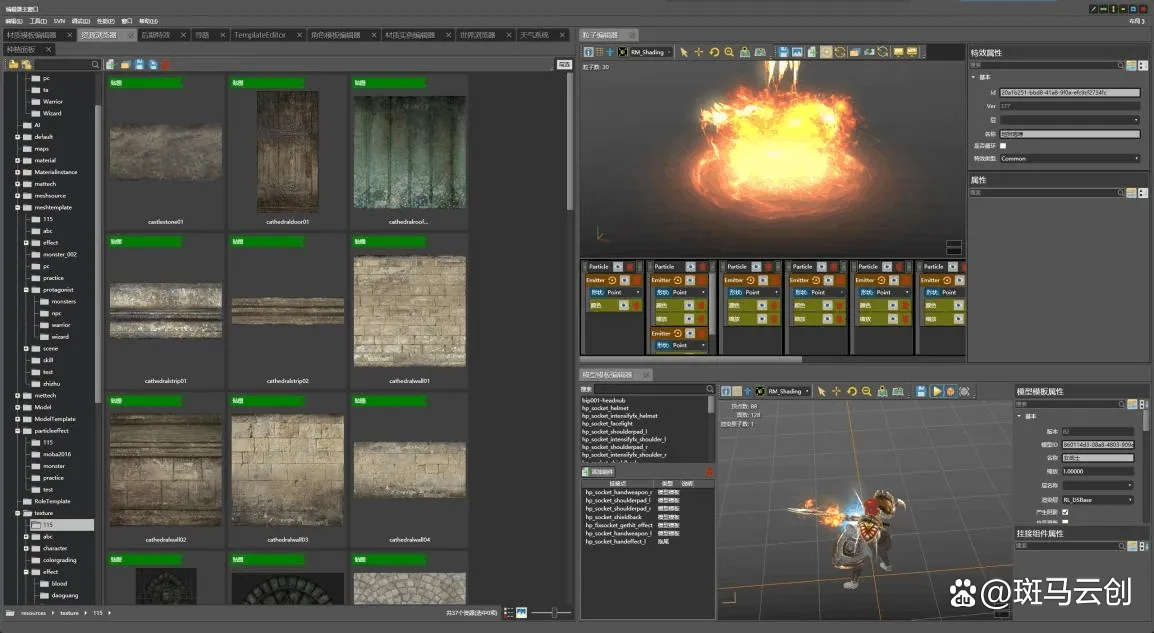The height and width of the screenshot is (633, 1154).
Task: Open the RL_DSBase render layer dropdown
Action: (1098, 499)
